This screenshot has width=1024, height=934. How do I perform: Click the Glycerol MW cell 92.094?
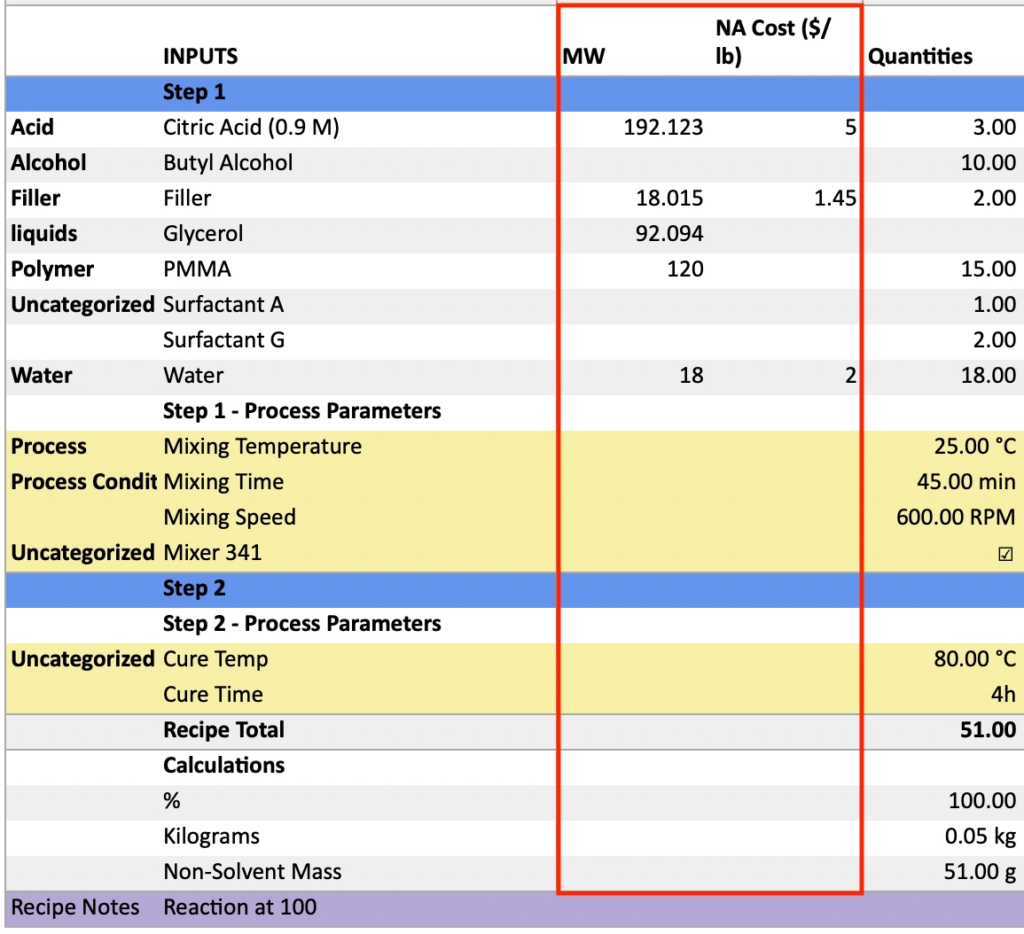[669, 234]
